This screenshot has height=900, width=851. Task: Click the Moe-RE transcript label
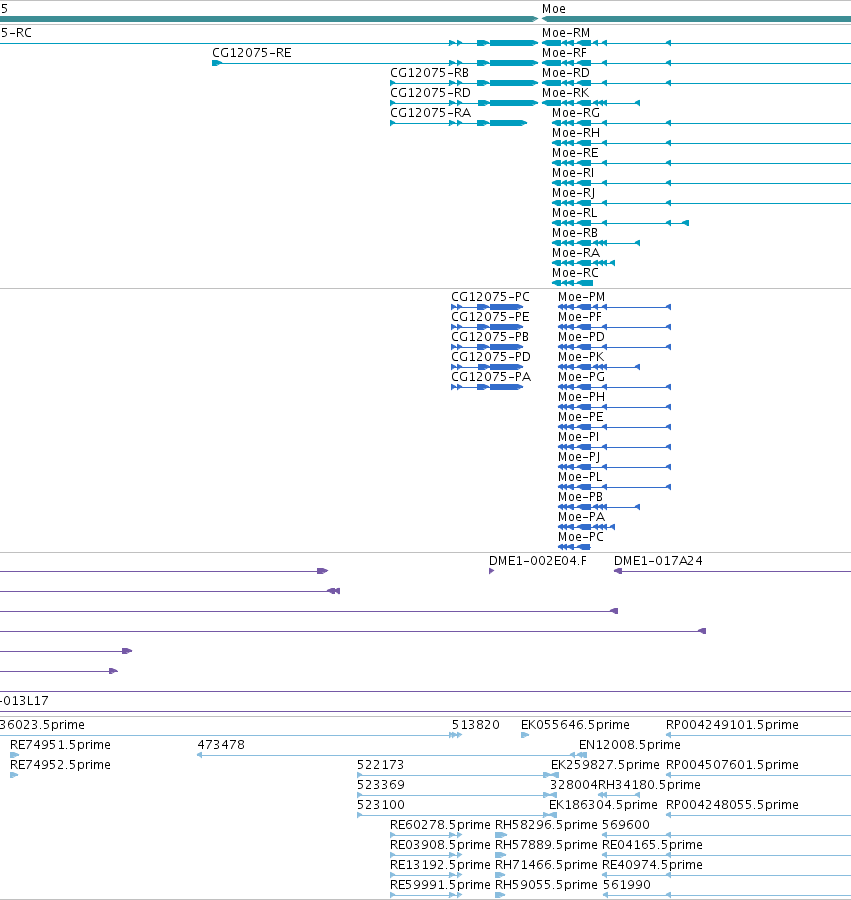pos(575,153)
